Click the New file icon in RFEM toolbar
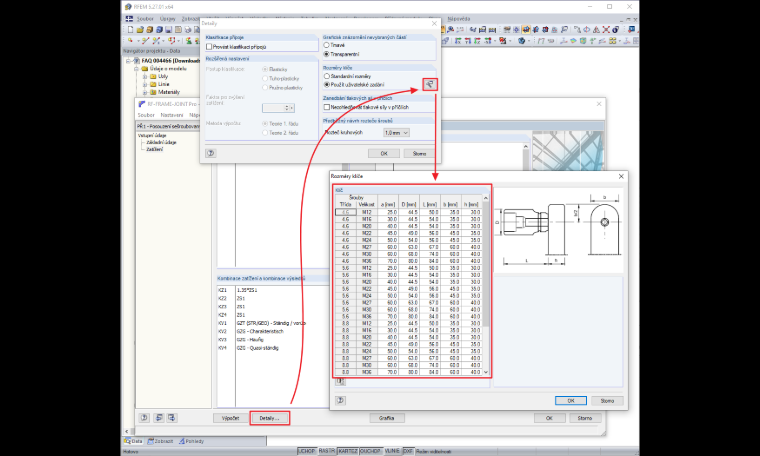Viewport: 760px width, 456px height. click(x=130, y=30)
